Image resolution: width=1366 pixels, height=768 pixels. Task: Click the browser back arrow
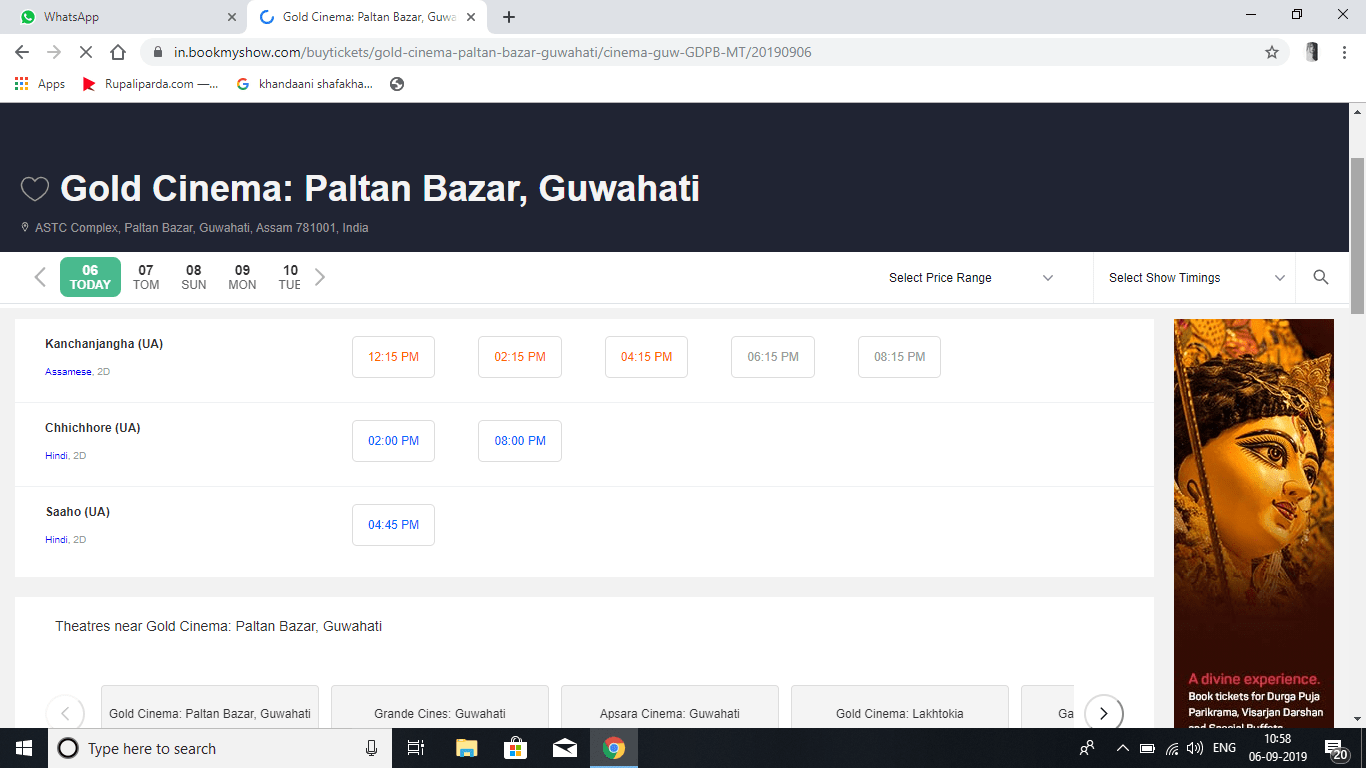pos(22,52)
